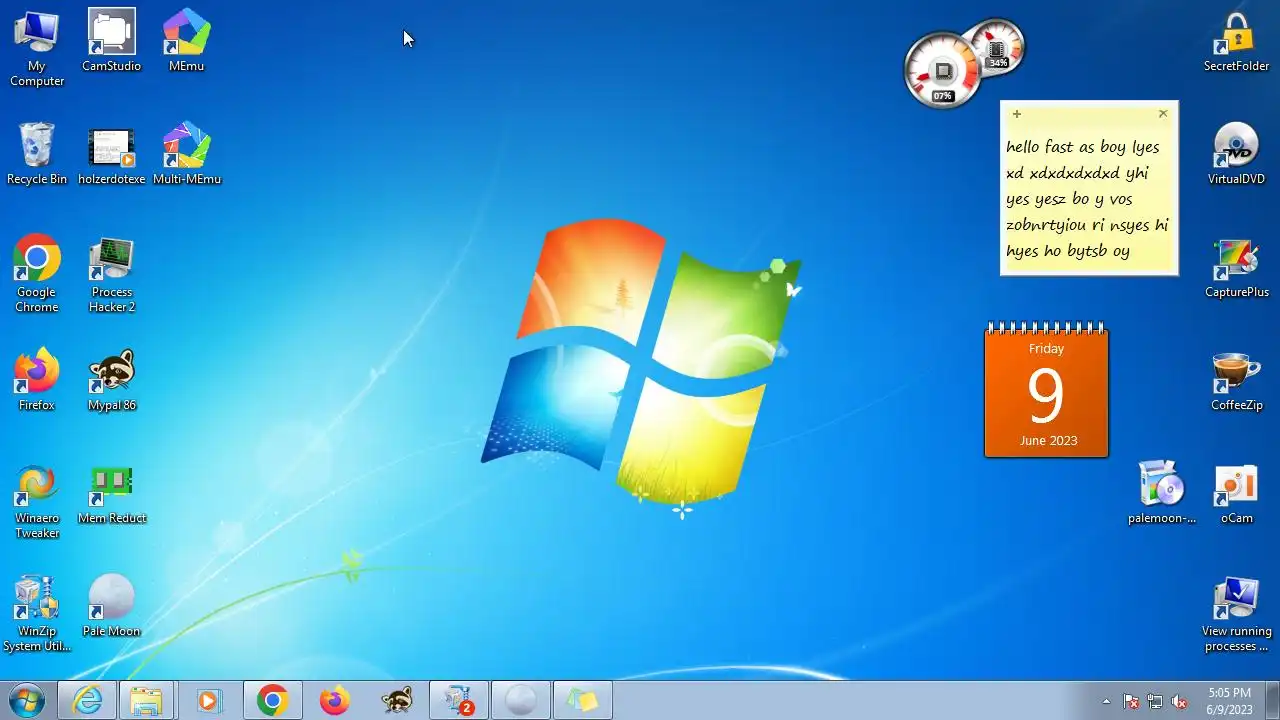The image size is (1280, 720).
Task: Click into the sticky note text area
Action: [x=1089, y=199]
